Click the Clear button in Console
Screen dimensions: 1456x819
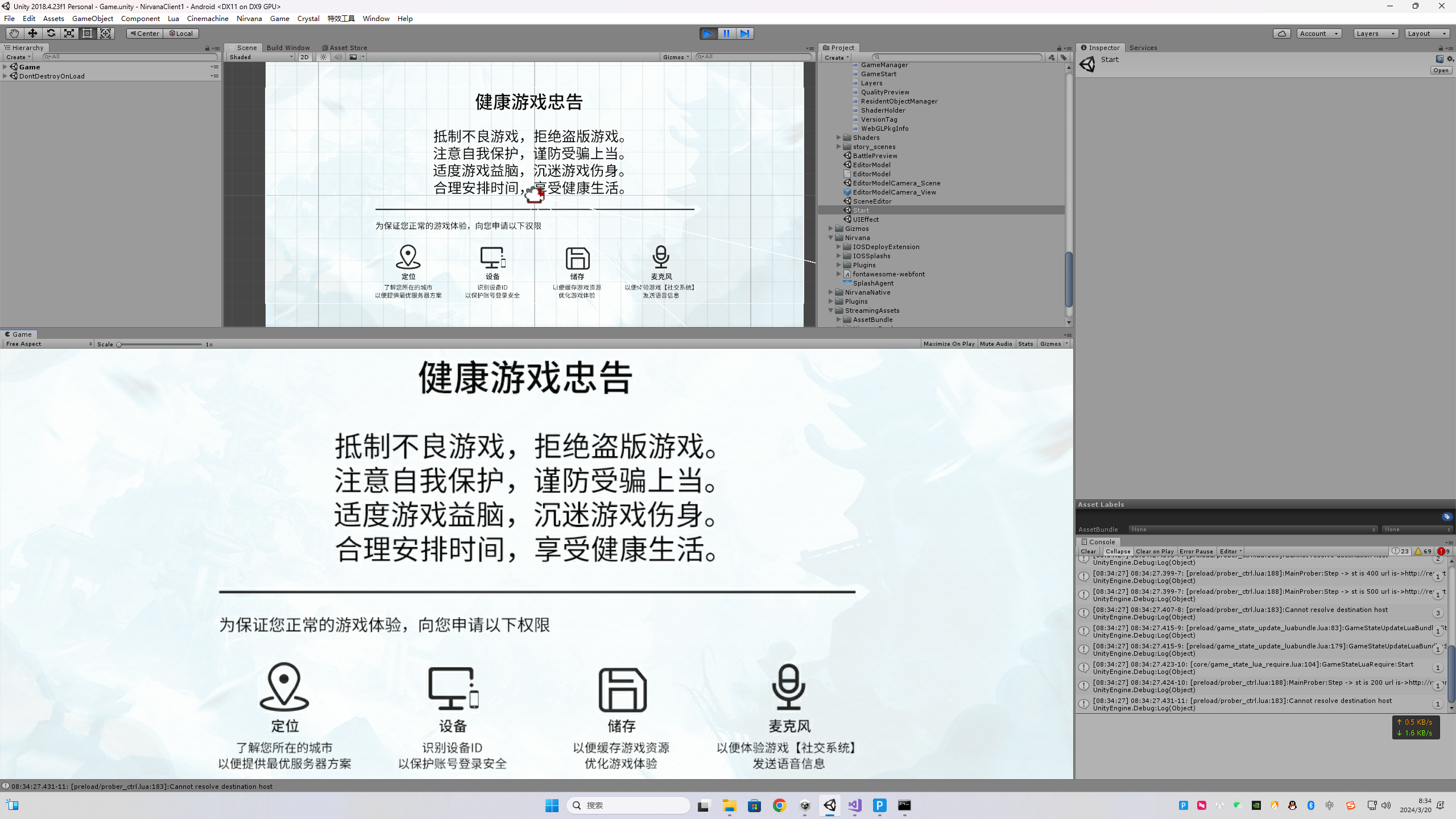point(1088,552)
